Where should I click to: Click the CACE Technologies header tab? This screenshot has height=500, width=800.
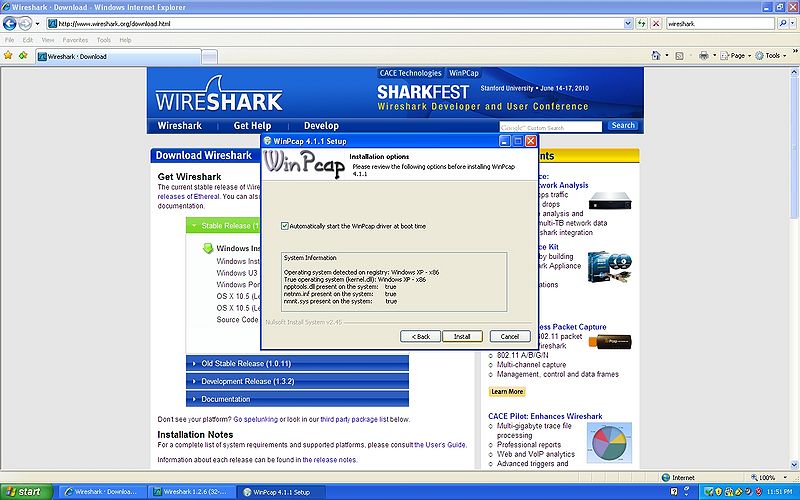point(410,73)
